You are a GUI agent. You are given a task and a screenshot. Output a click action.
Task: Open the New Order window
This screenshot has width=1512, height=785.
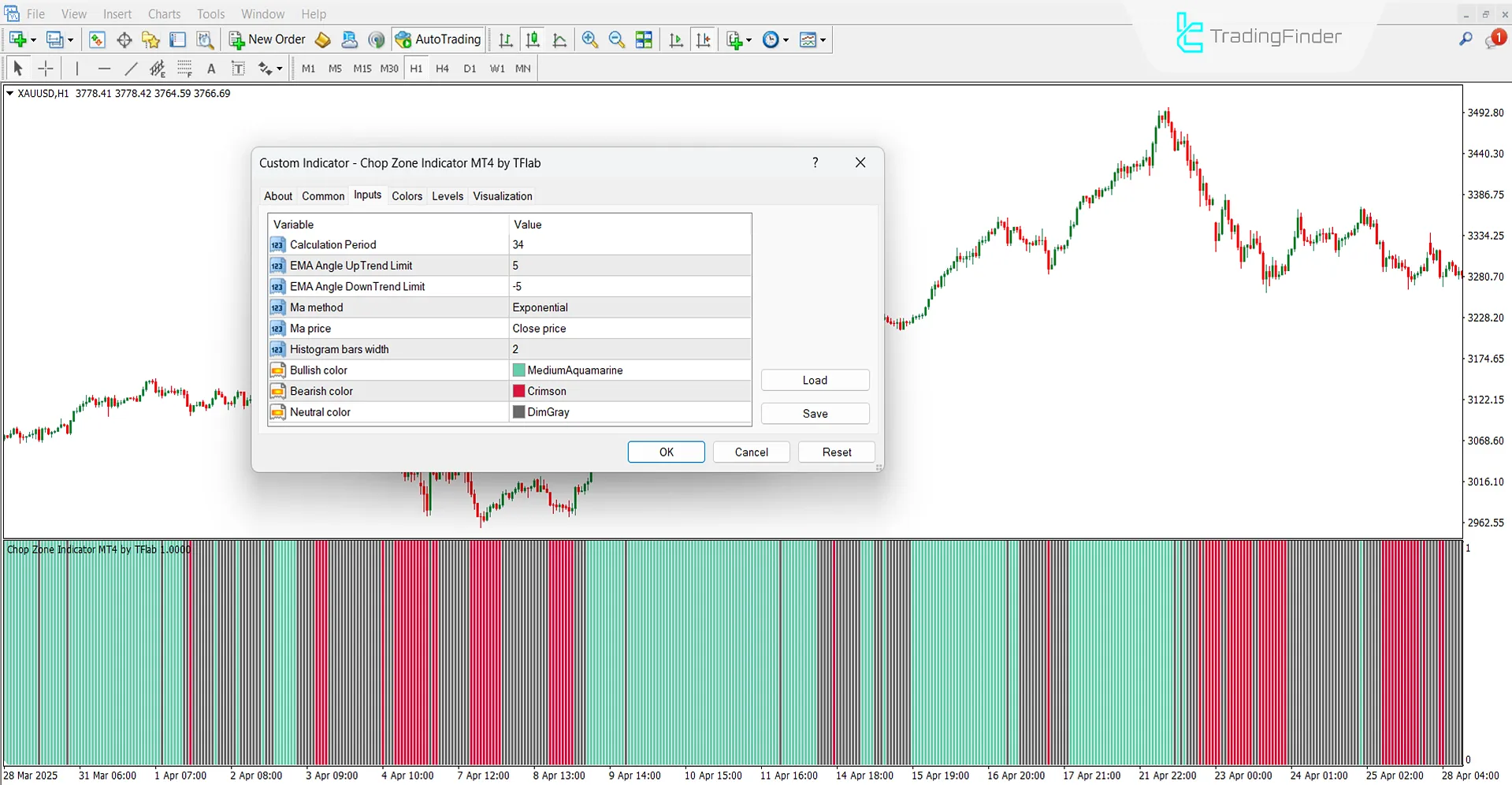tap(267, 39)
